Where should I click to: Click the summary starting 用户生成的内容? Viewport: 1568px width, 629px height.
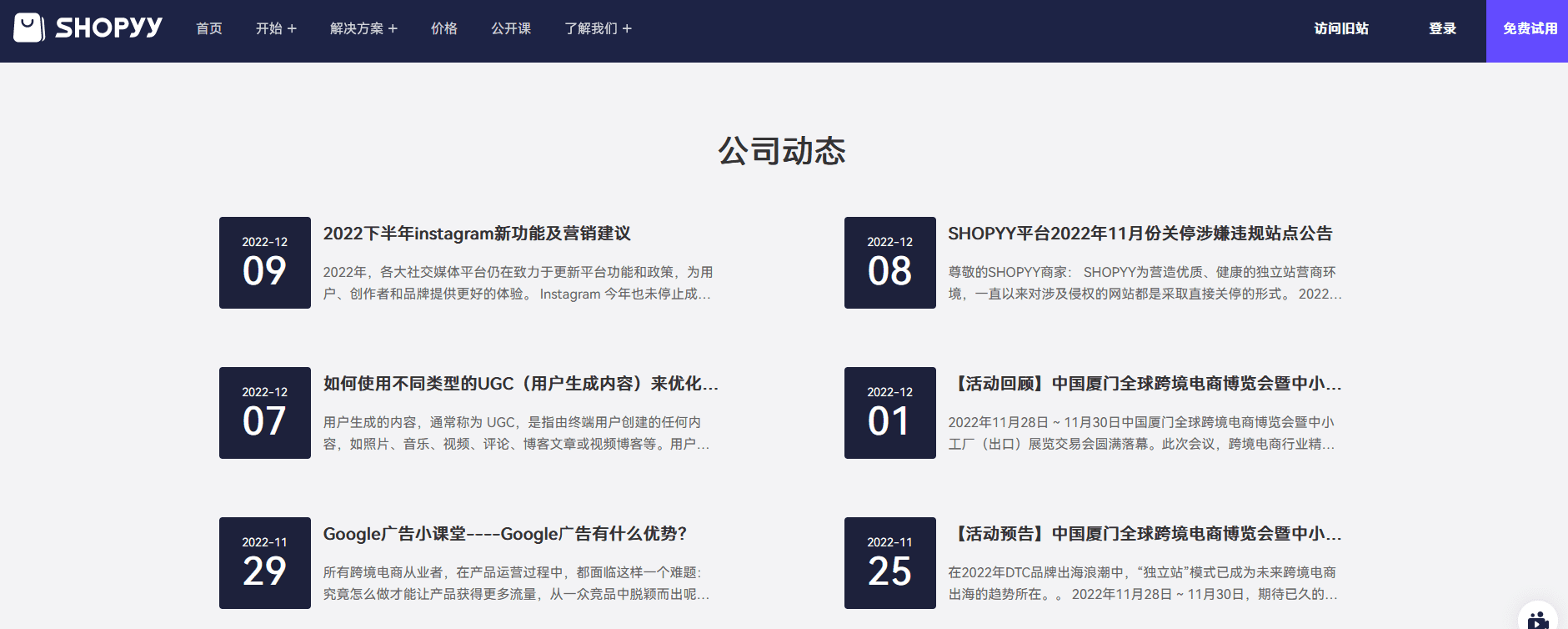click(517, 433)
